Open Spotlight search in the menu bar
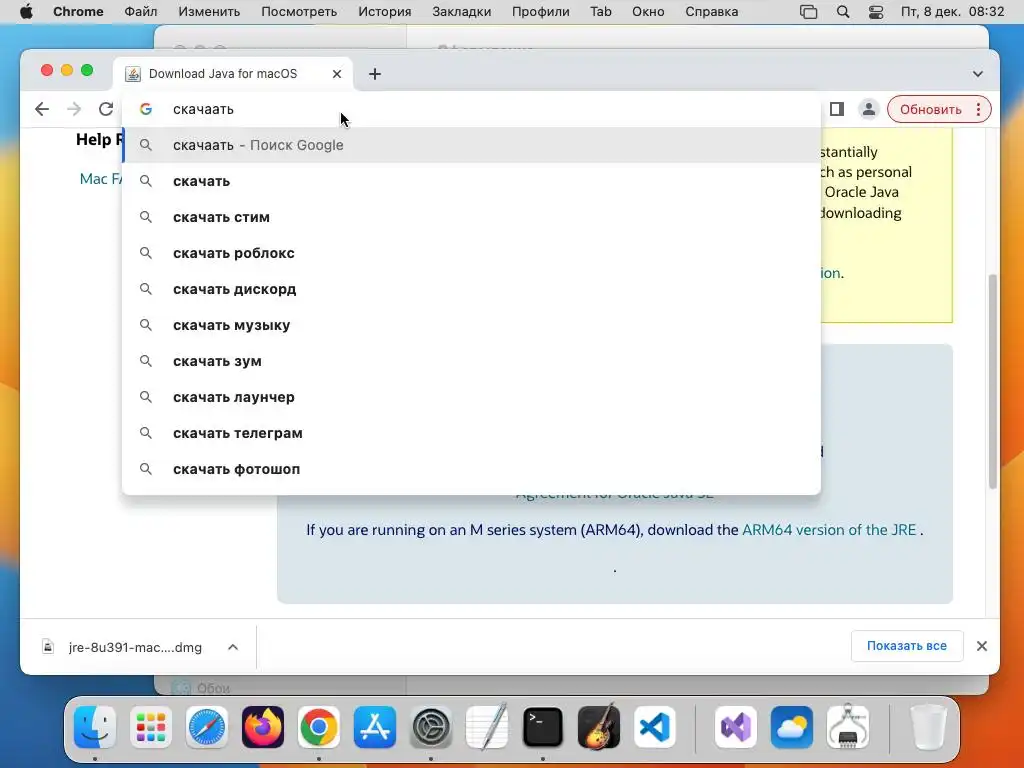This screenshot has width=1024, height=768. pos(843,12)
